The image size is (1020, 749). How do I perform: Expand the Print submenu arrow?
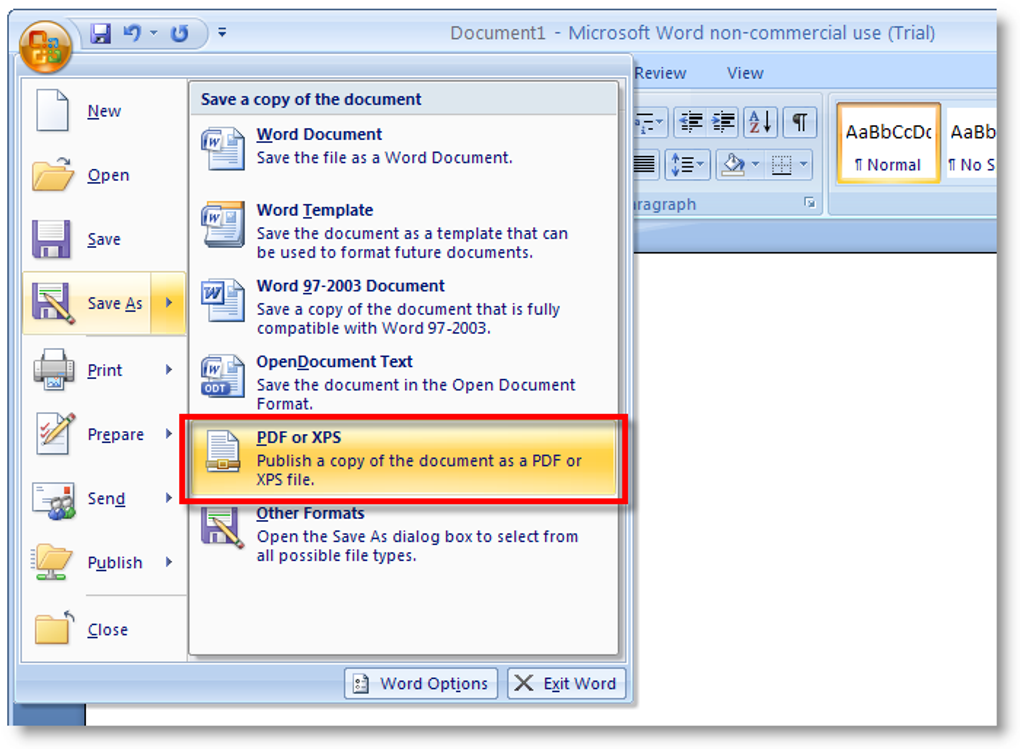coord(168,370)
